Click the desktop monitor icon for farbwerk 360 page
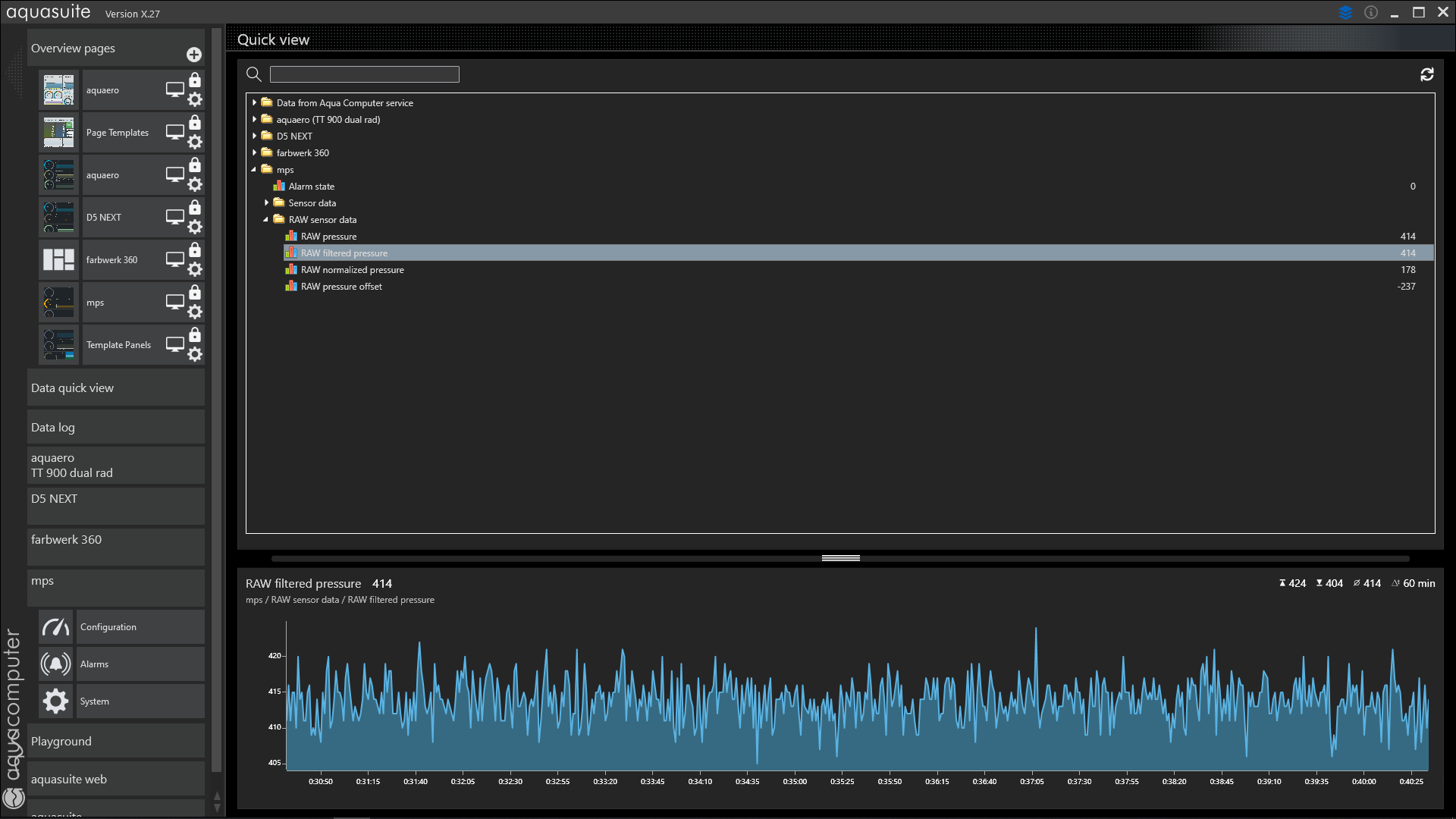This screenshot has width=1456, height=819. click(175, 259)
